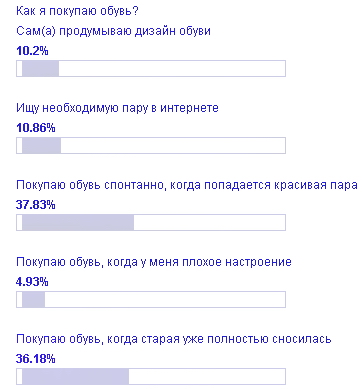Click the filled part of the 36.18% bar
Viewport: 362px width, 389px height.
75,377
